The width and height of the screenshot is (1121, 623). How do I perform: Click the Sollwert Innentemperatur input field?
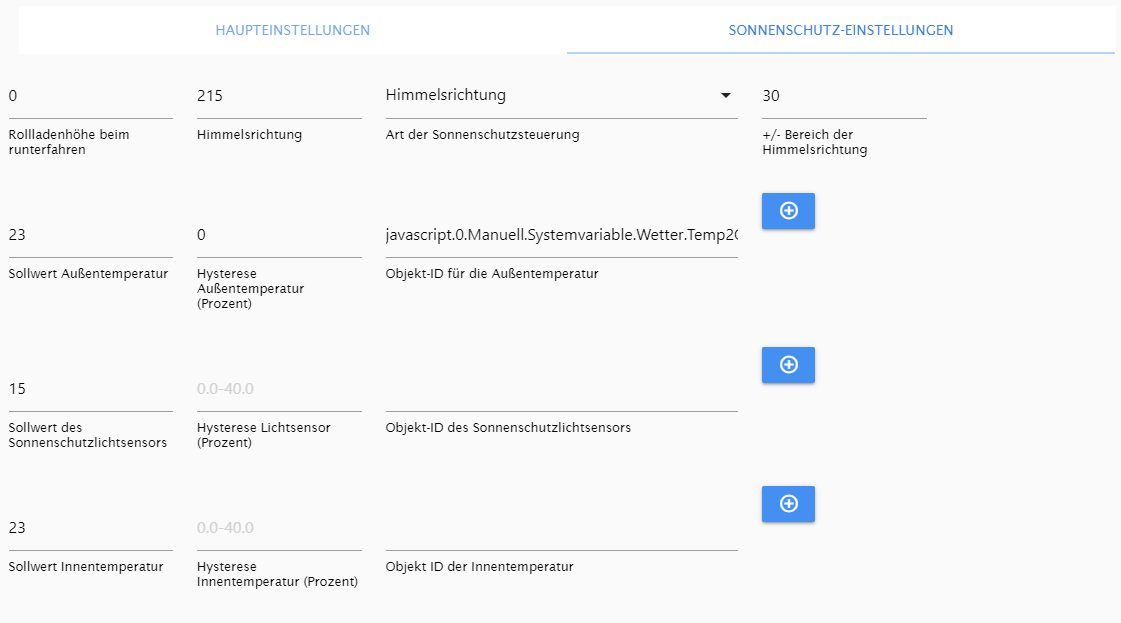(x=91, y=528)
